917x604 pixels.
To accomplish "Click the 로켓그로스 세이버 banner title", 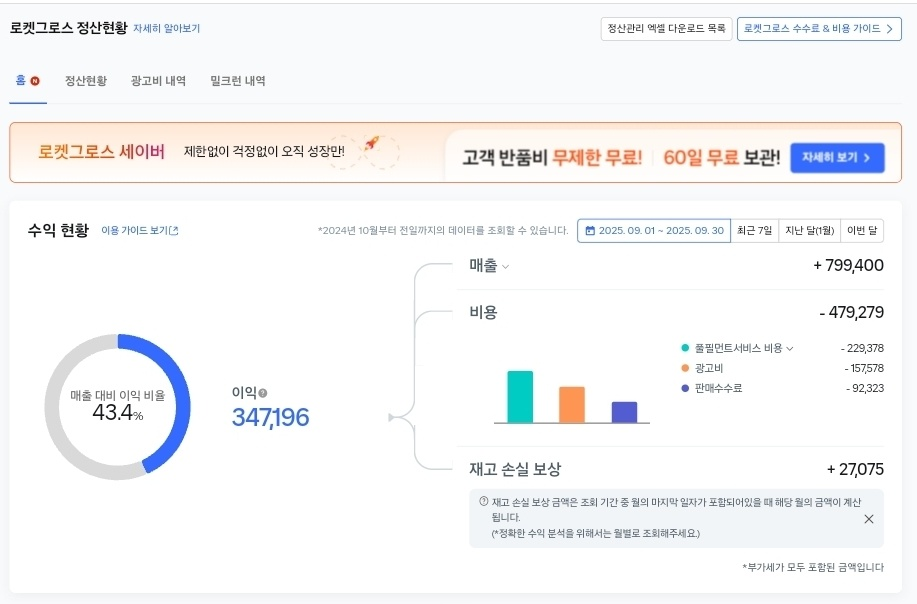I will pos(101,152).
